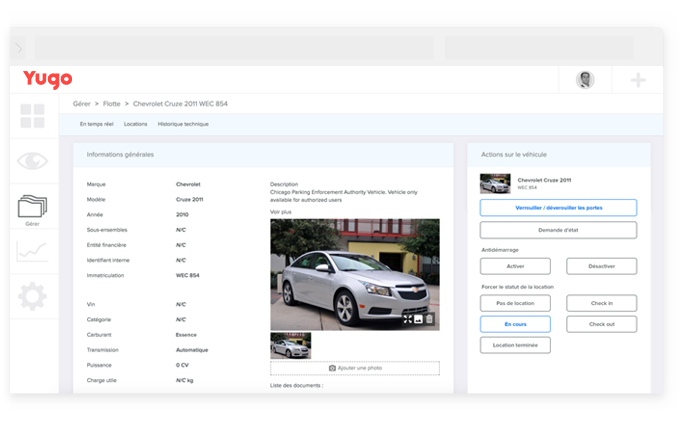Click the car thumbnail in Actions panel
The height and width of the screenshot is (427, 696).
click(x=495, y=183)
